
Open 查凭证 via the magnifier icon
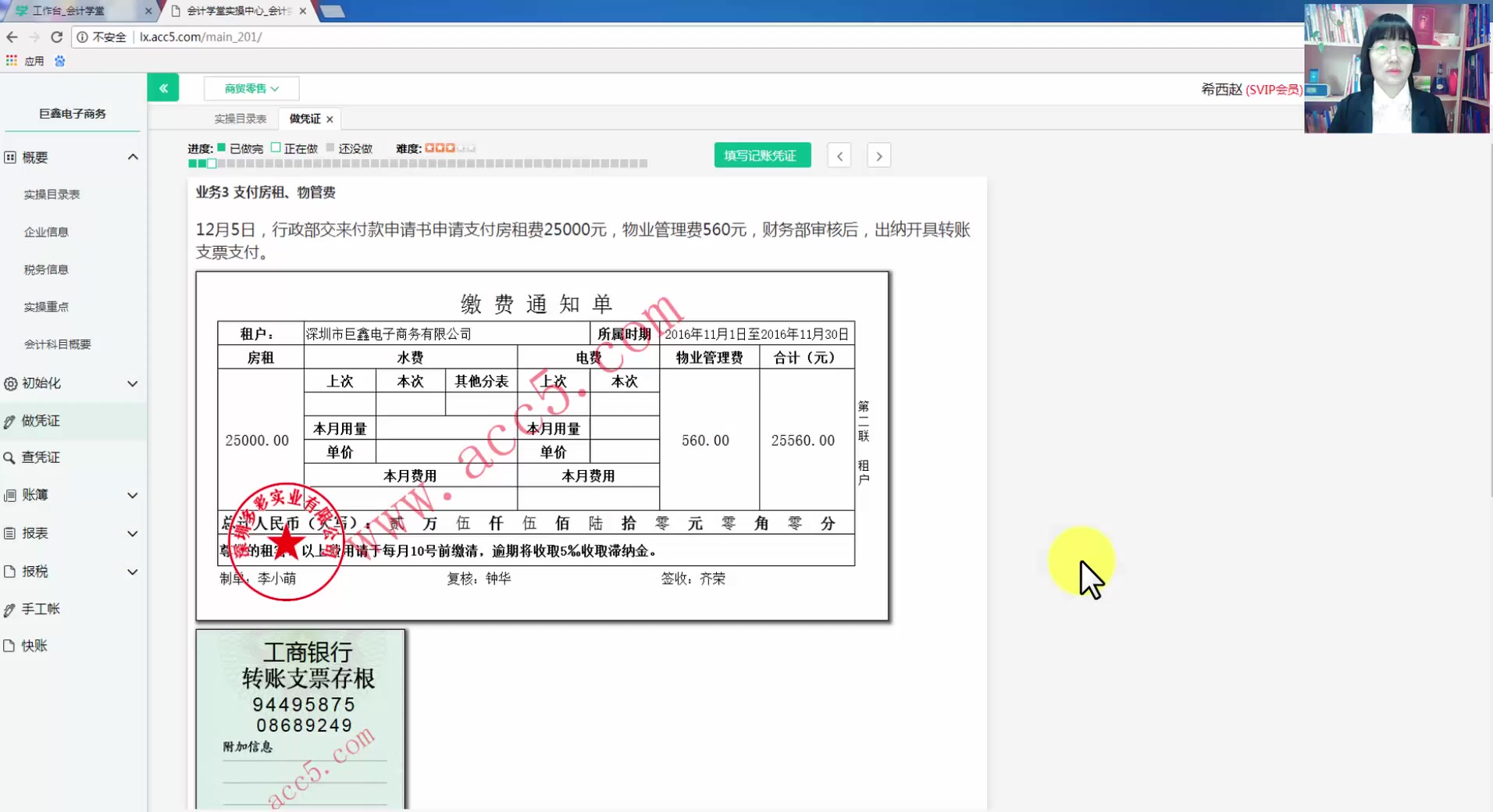(10, 458)
